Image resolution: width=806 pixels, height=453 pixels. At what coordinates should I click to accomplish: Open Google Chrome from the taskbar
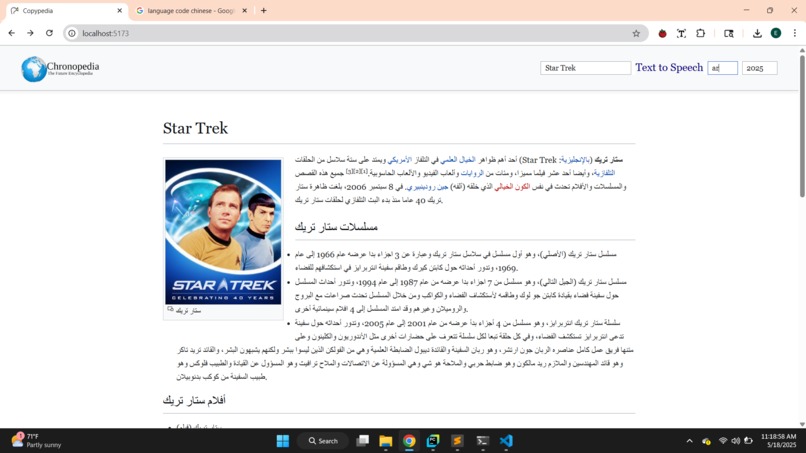coord(409,441)
